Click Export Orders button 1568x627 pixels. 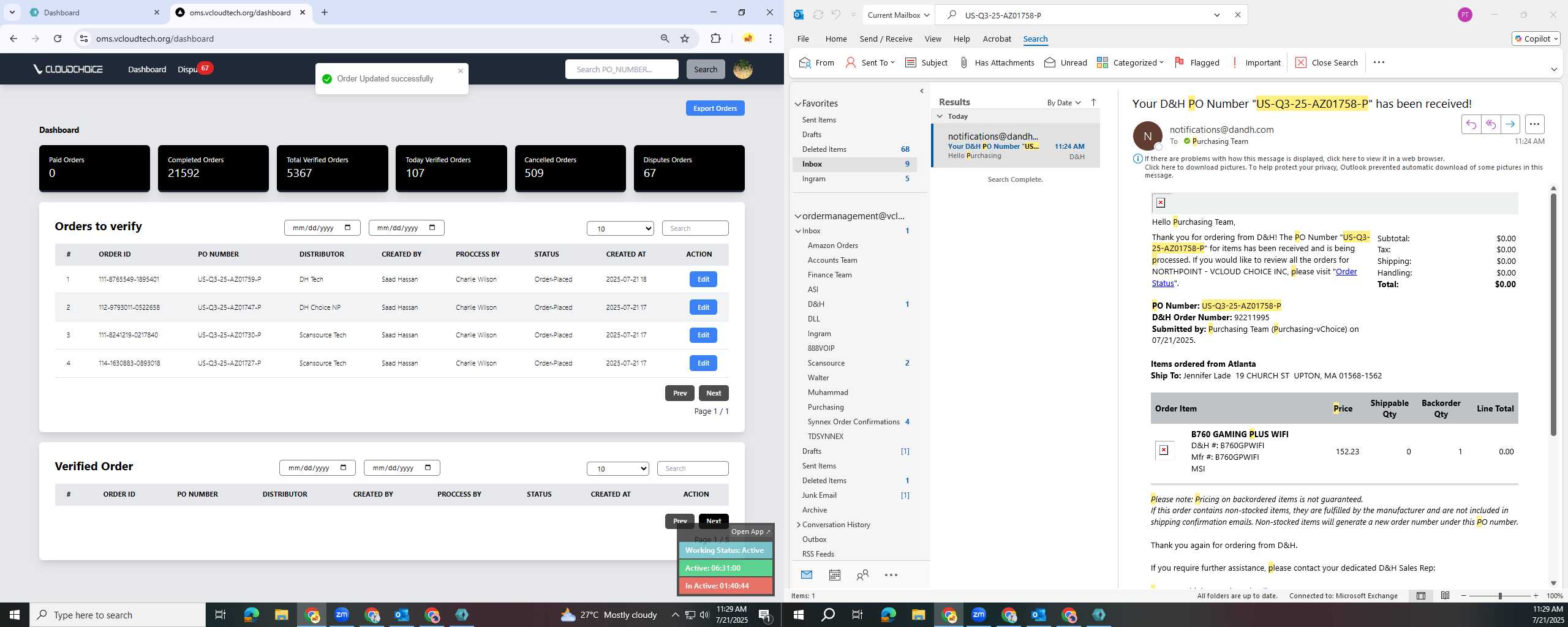(x=715, y=108)
